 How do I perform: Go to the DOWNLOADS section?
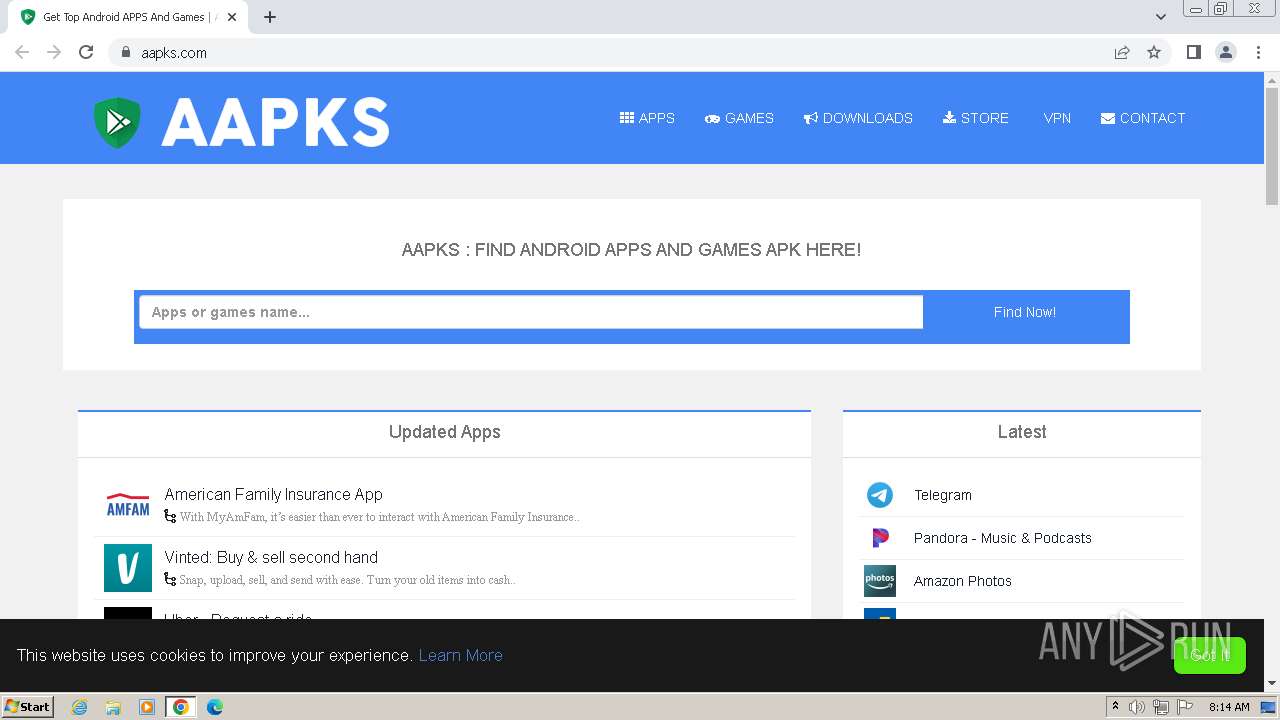(x=858, y=118)
